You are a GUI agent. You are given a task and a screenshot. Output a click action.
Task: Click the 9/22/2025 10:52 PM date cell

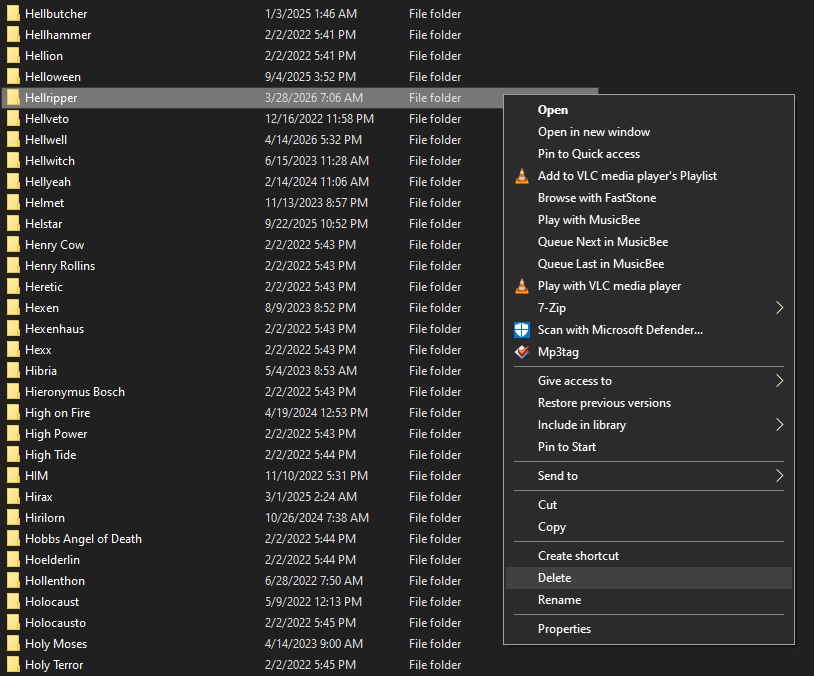[x=316, y=224]
